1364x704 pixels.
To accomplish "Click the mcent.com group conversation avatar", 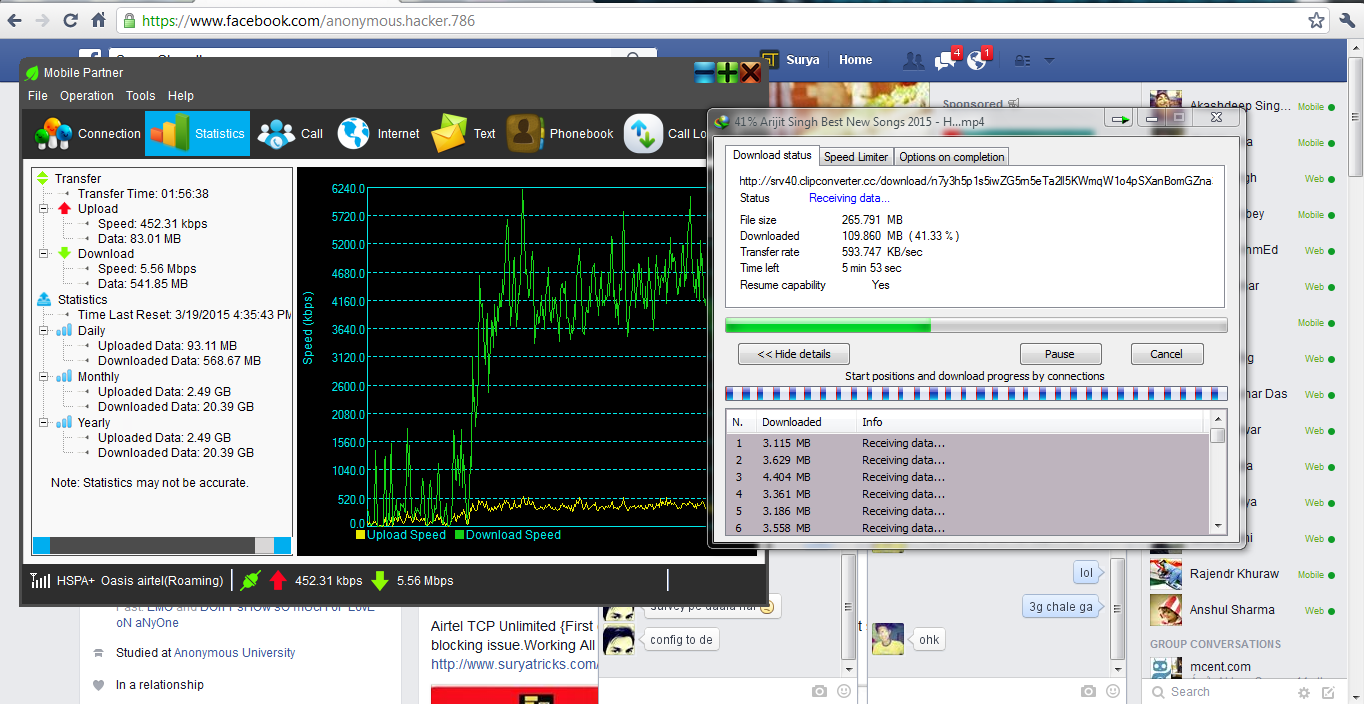I will (1166, 669).
